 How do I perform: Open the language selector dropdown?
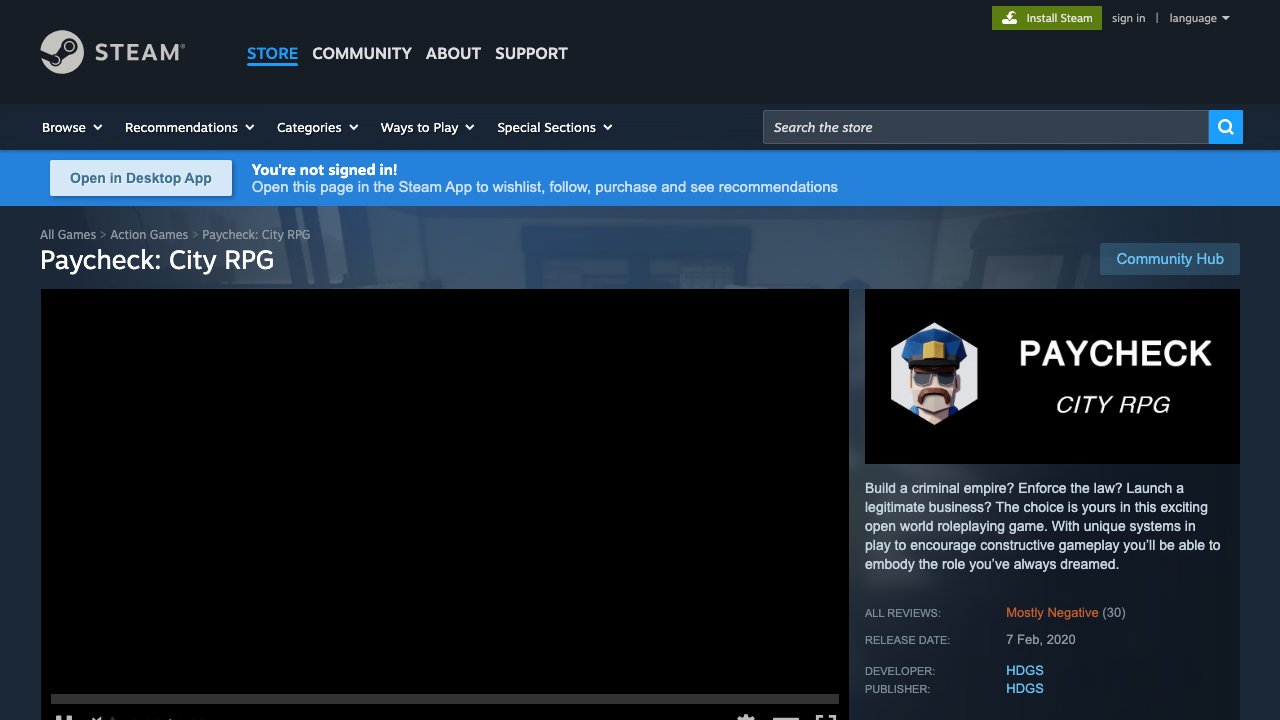pyautogui.click(x=1199, y=18)
